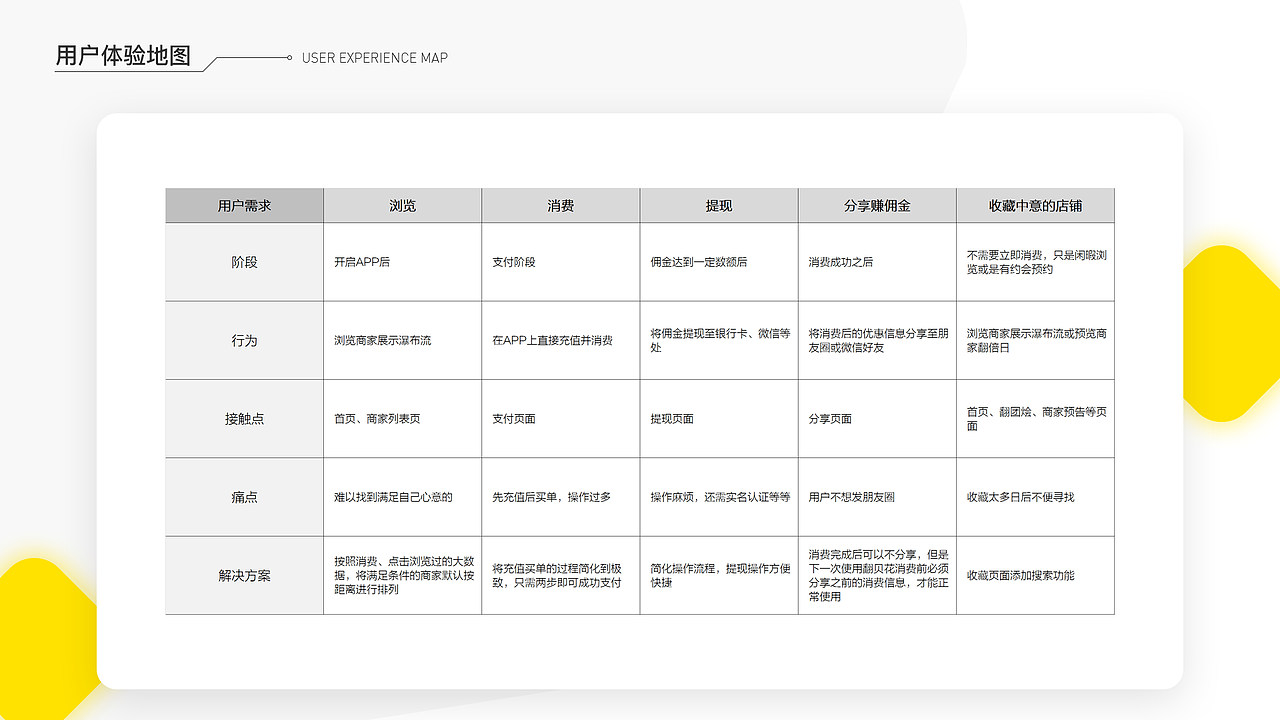
Task: Select the 提现 column header
Action: (719, 205)
